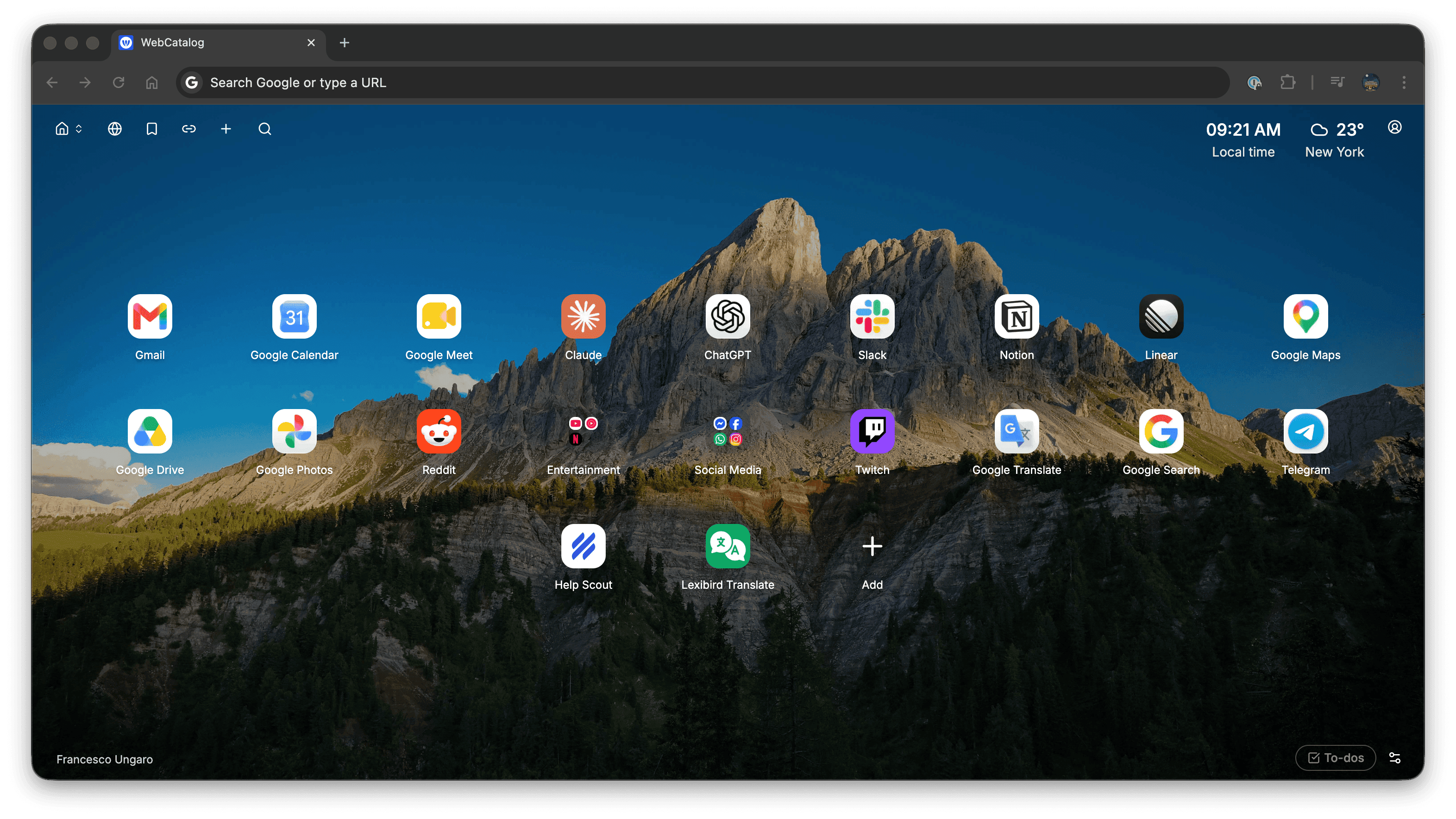Open the customize settings sliders icon
The width and height of the screenshot is (1456, 819).
pos(1394,757)
